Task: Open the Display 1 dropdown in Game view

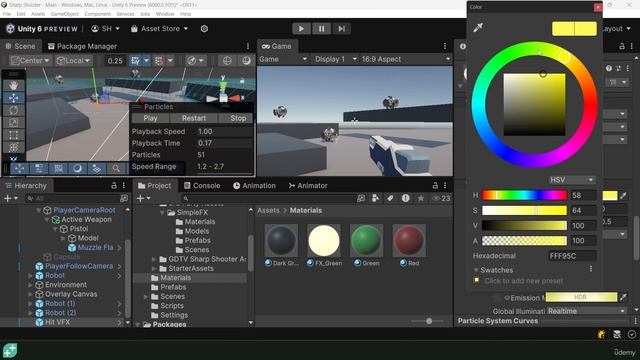Action: tap(335, 59)
